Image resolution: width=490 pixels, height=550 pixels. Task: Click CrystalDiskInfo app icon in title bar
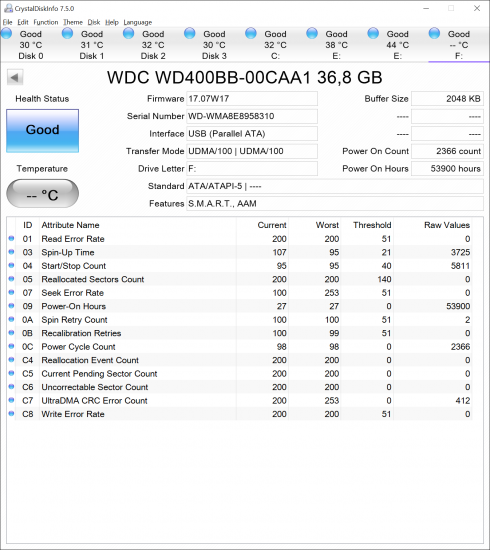(8, 8)
